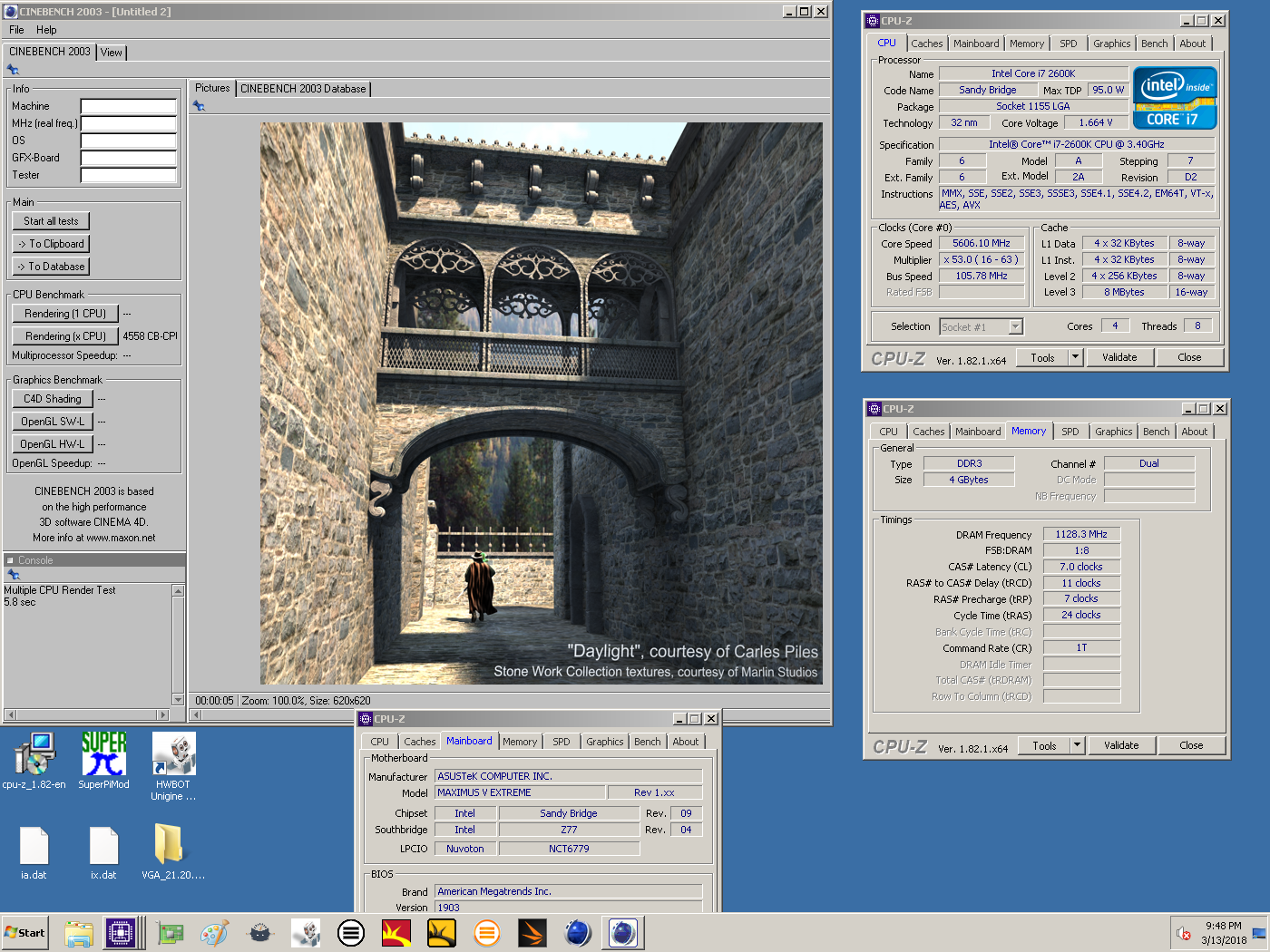Image resolution: width=1270 pixels, height=952 pixels.
Task: Click the pin icon under the CINEBENCH 2003 tab
Action: 13,69
